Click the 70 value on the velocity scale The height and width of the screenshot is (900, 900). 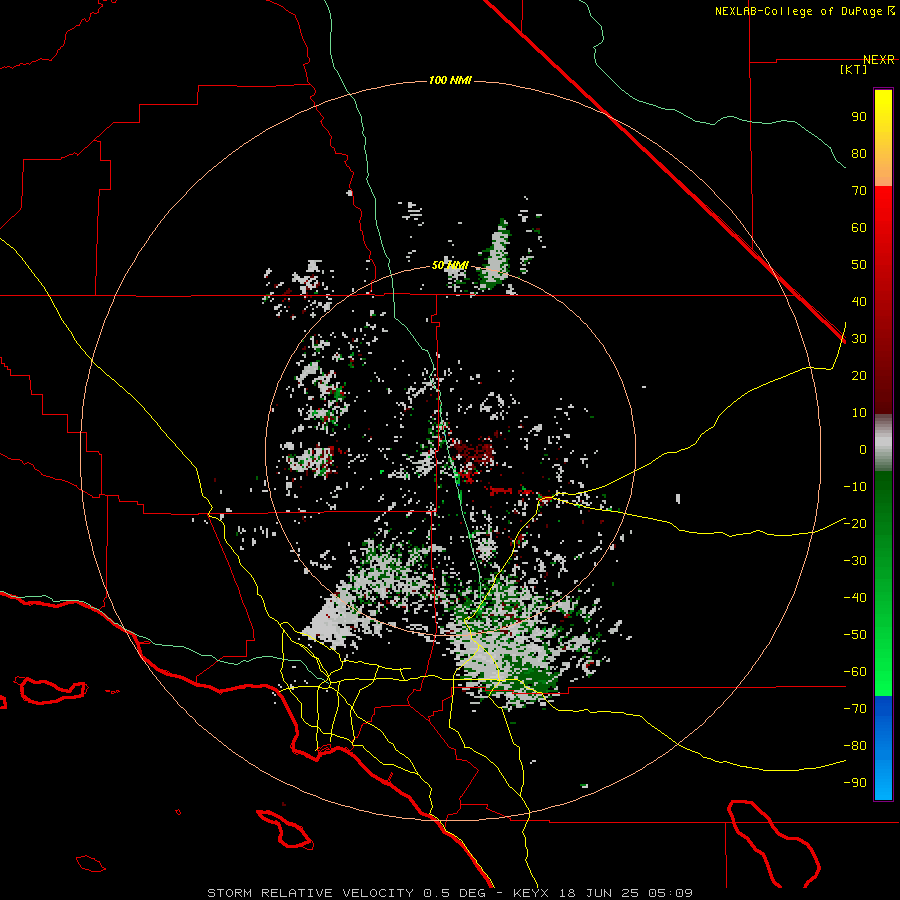pos(859,191)
